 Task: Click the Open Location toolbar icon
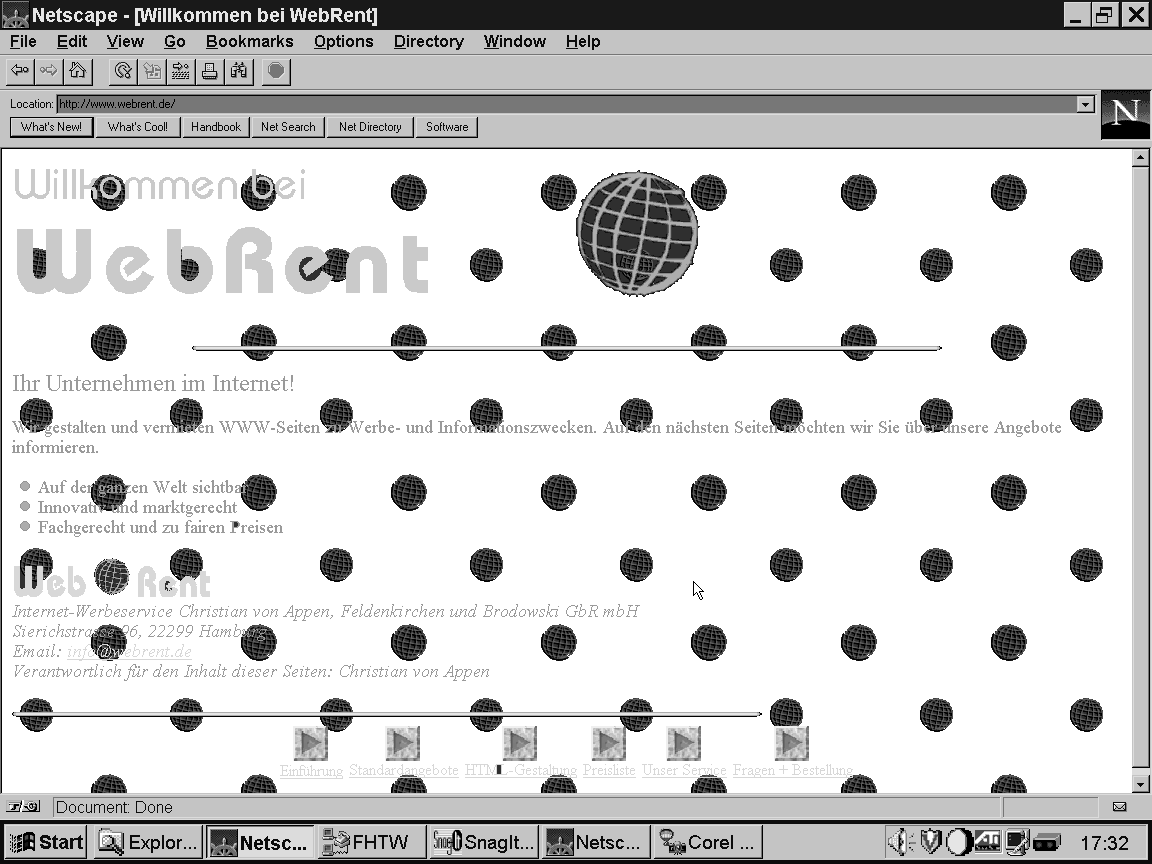pyautogui.click(x=181, y=71)
